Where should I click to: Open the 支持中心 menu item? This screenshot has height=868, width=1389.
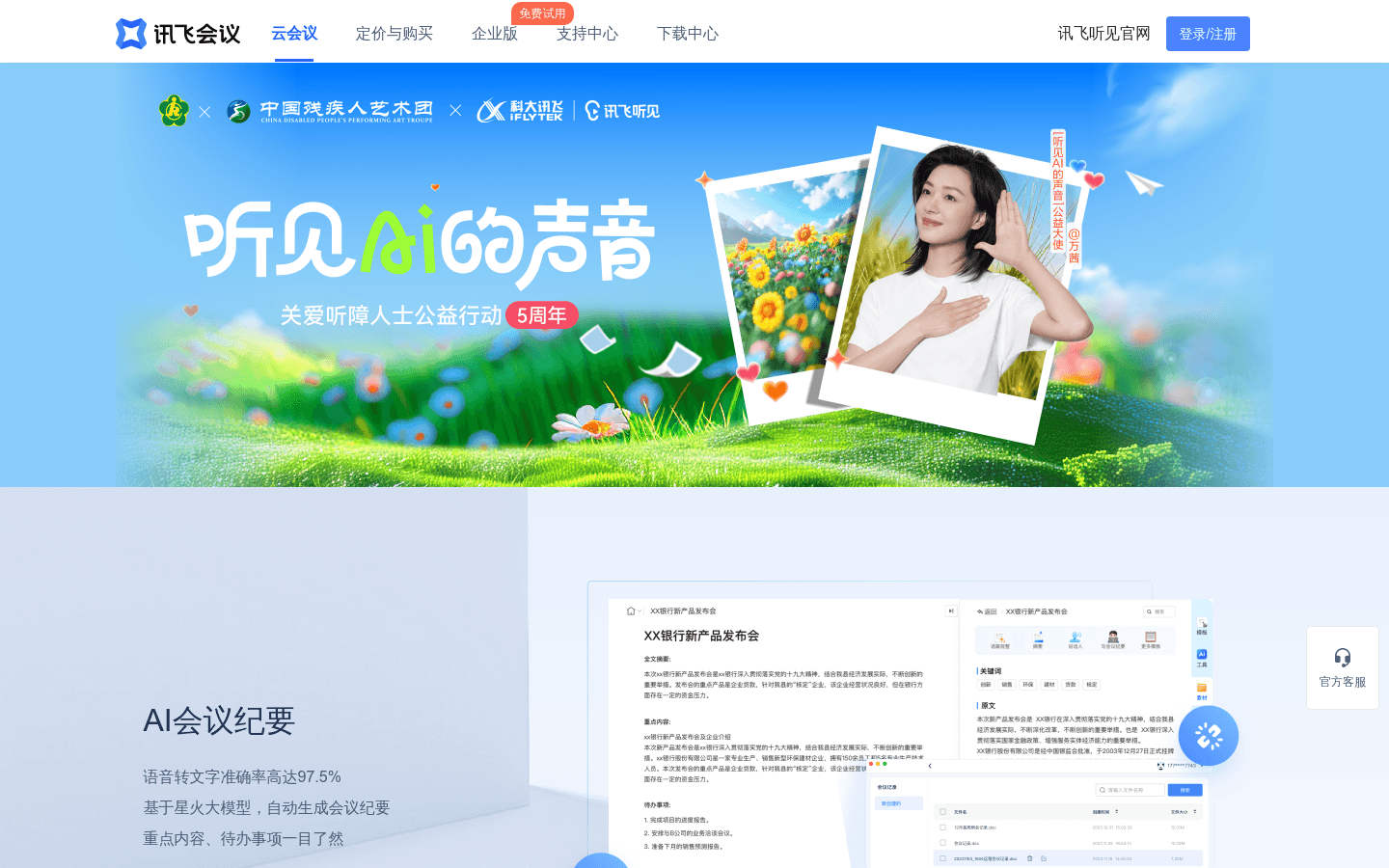tap(587, 34)
